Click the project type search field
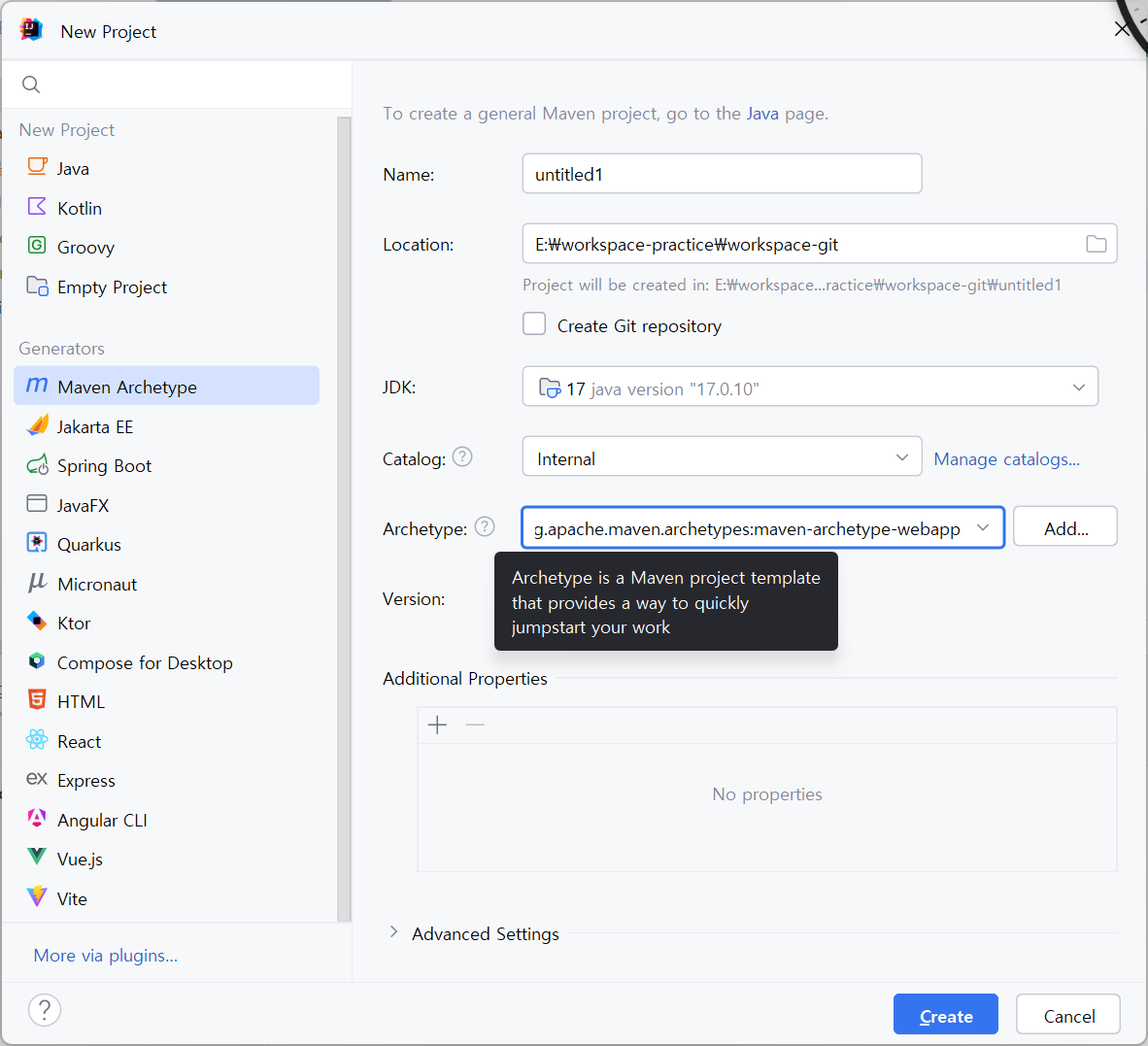Screen dimensions: 1148x1046 pos(177,84)
